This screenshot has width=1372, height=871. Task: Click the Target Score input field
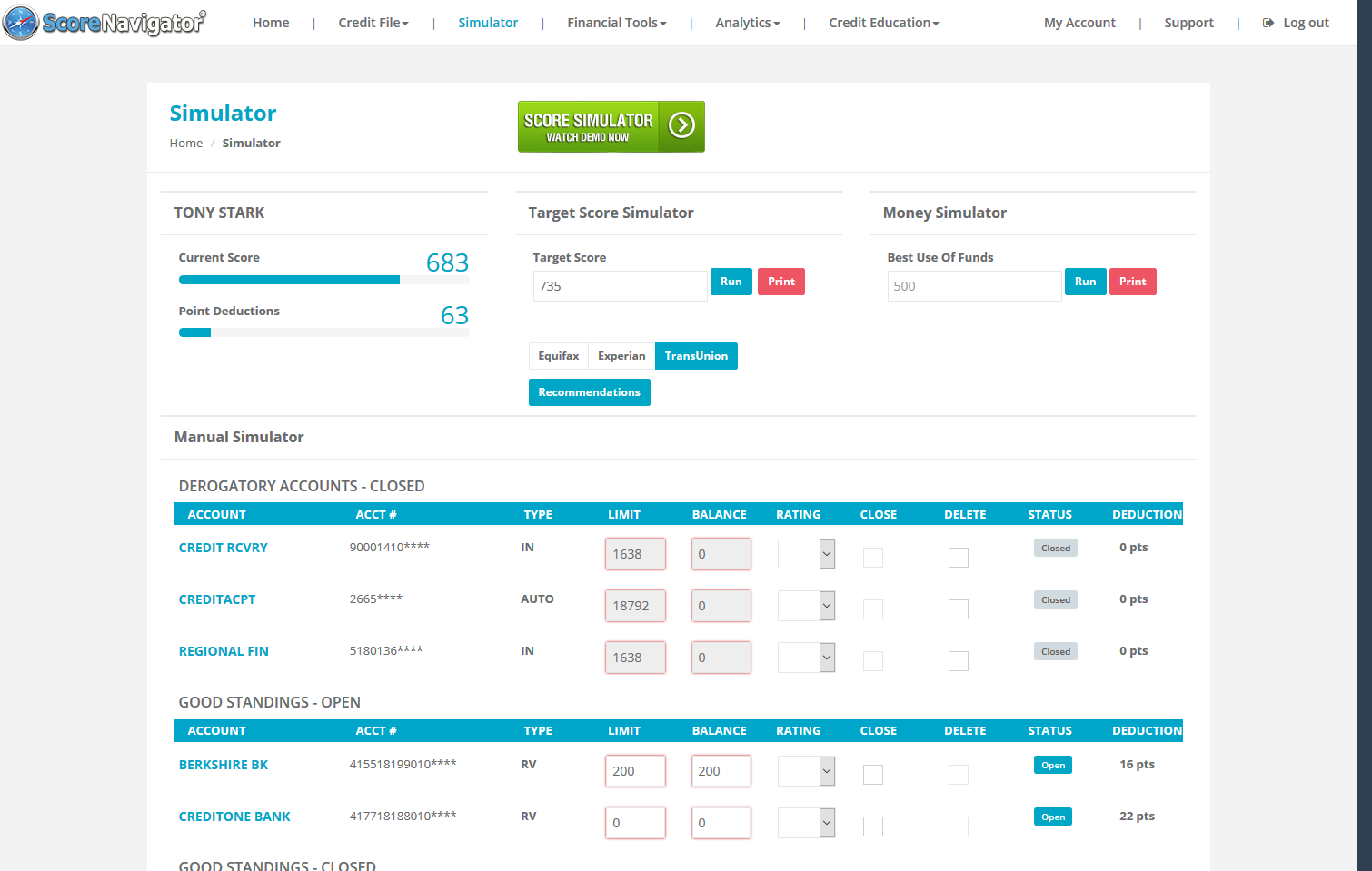click(620, 286)
